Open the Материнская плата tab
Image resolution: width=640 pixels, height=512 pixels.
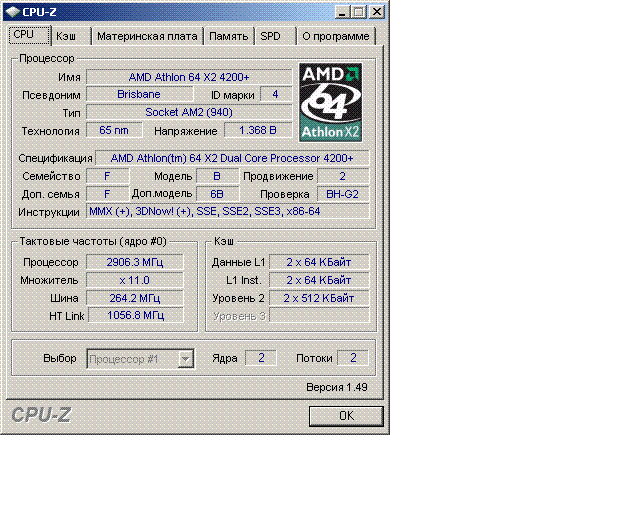[147, 36]
